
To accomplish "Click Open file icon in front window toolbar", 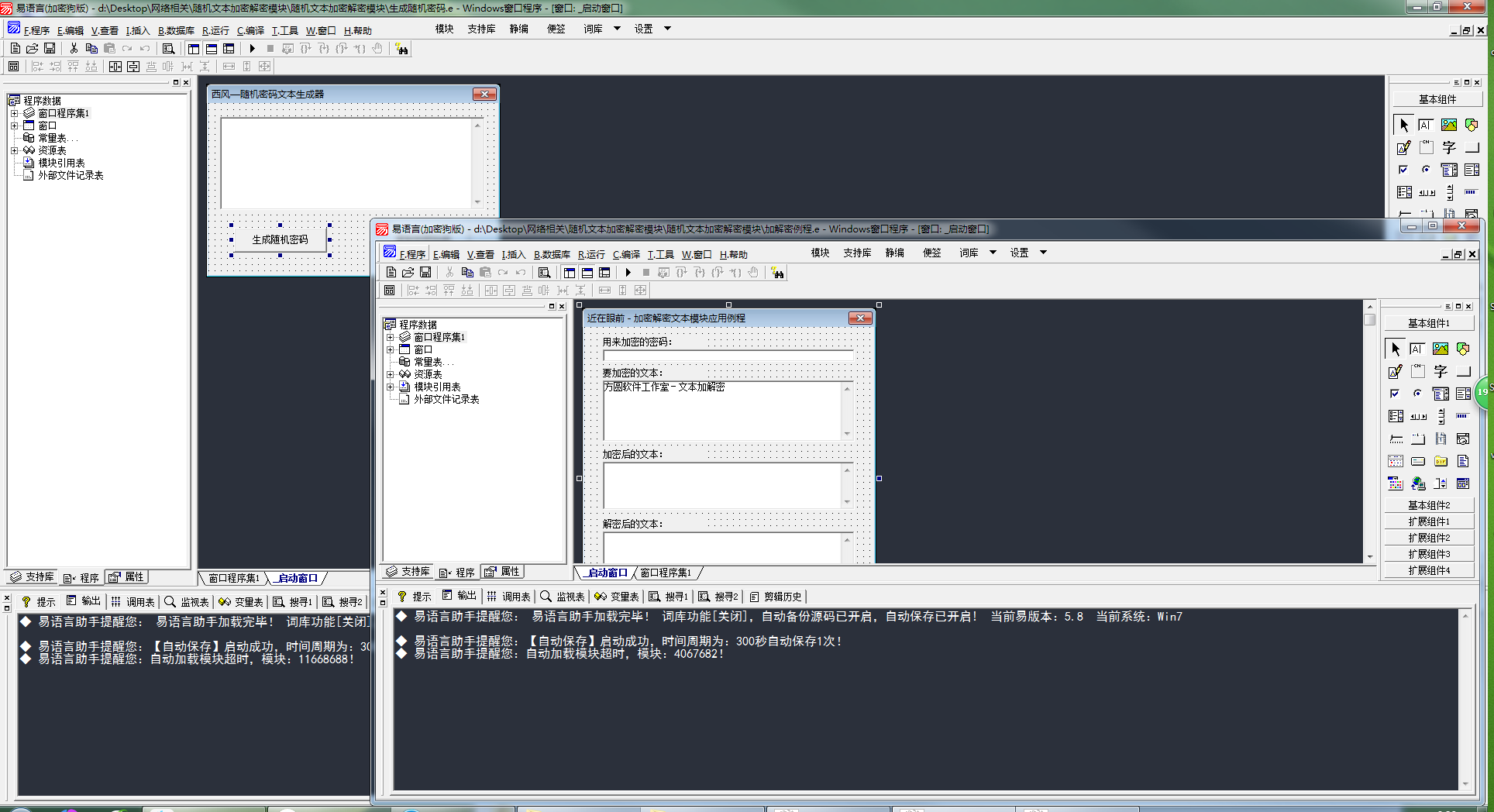I will [x=408, y=272].
